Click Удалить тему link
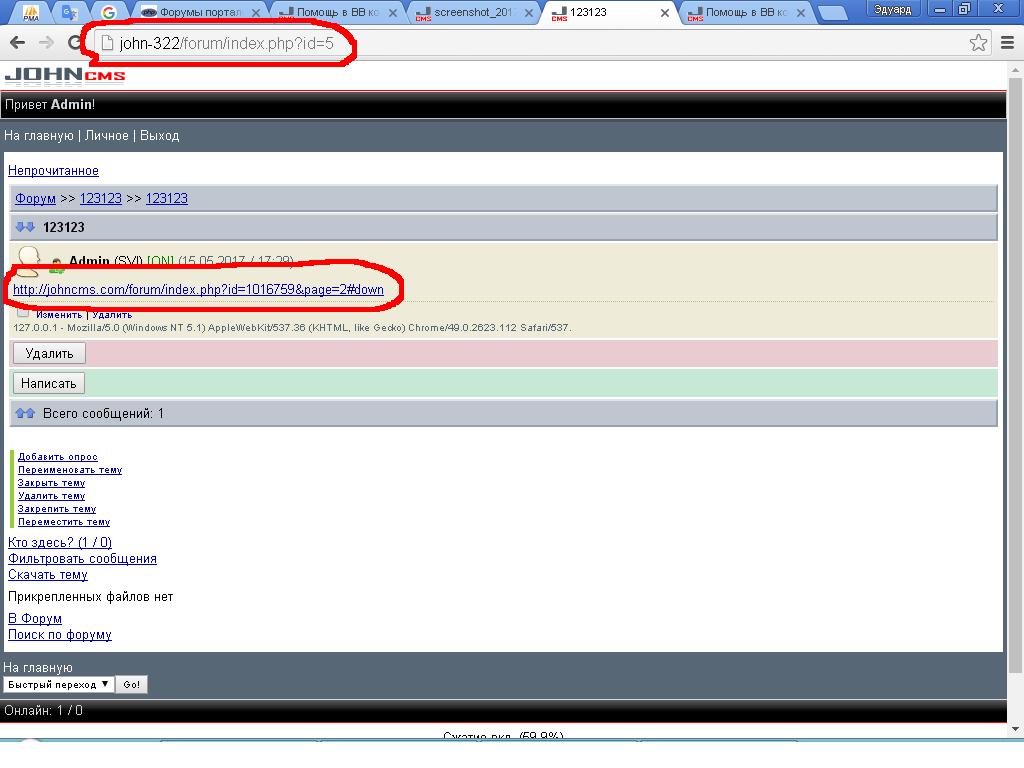This screenshot has height=768, width=1024. click(52, 496)
